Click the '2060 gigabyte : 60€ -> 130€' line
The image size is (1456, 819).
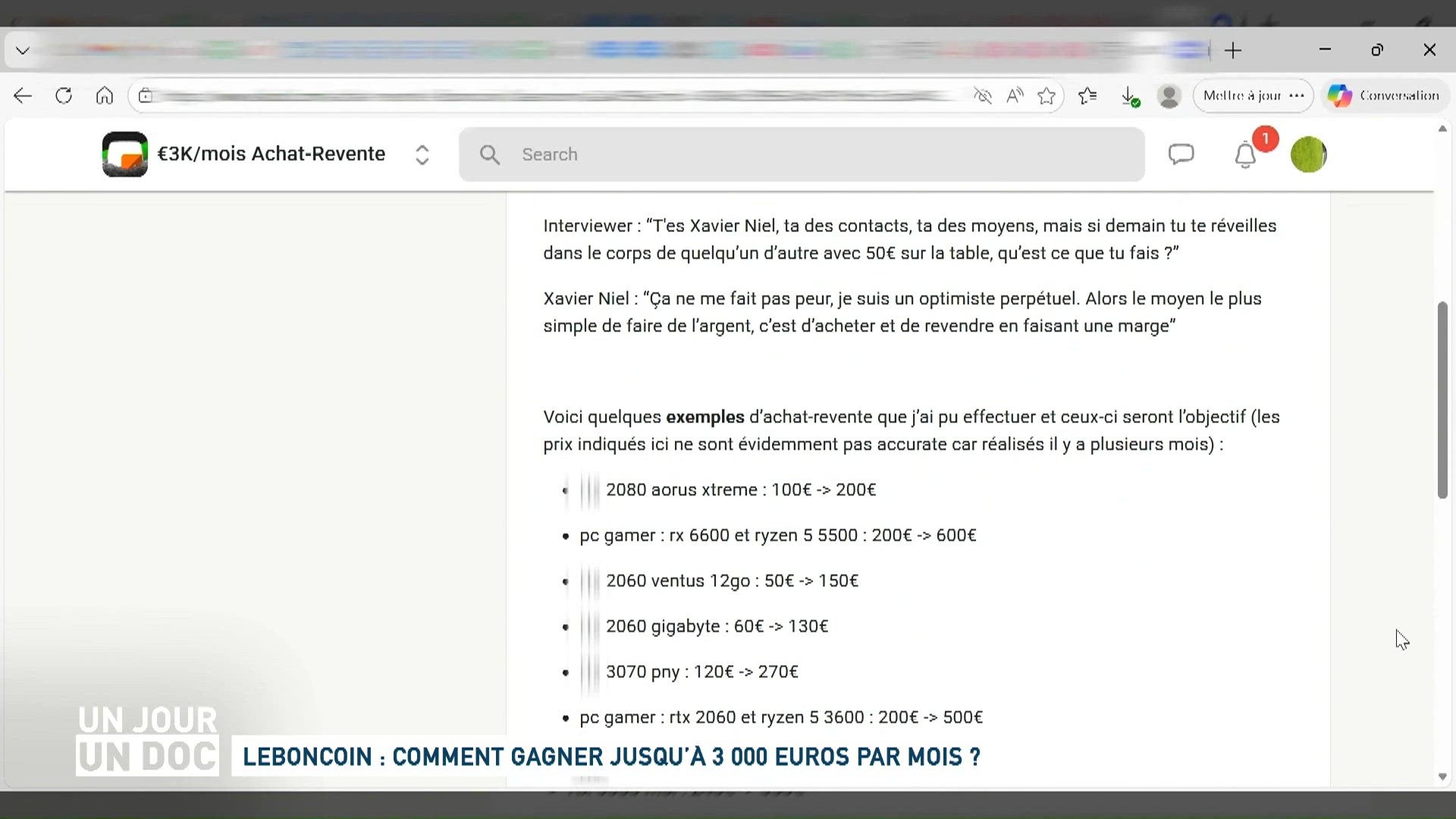(717, 626)
